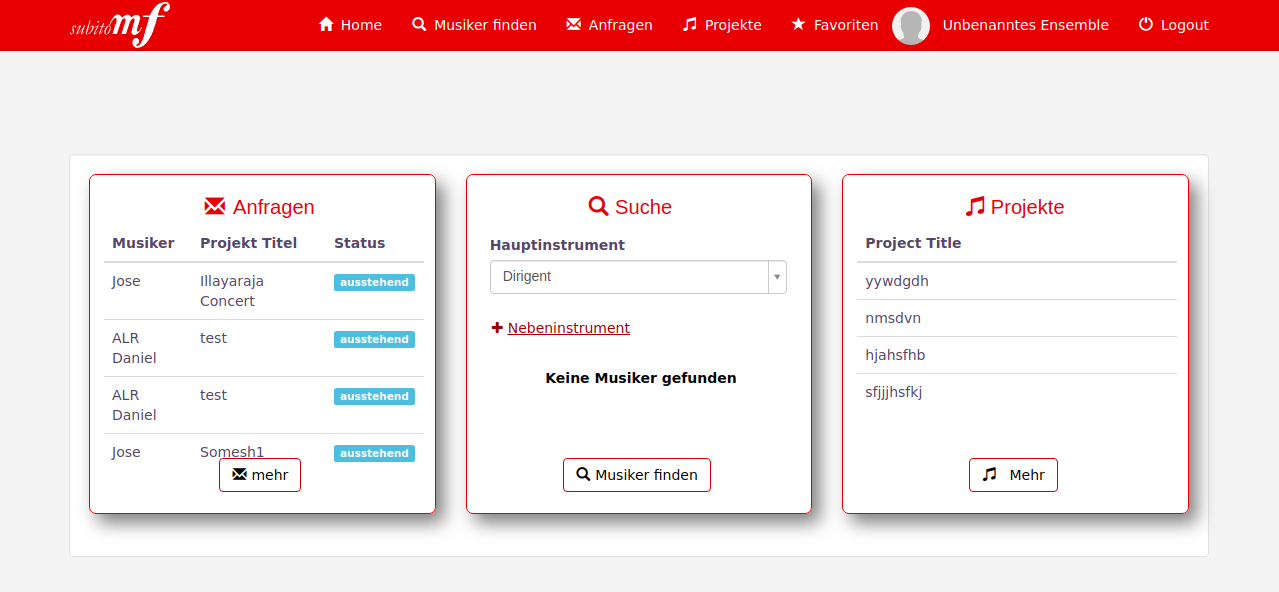
Task: Click the music note icon beside Projekte in navbar
Action: pyautogui.click(x=689, y=24)
